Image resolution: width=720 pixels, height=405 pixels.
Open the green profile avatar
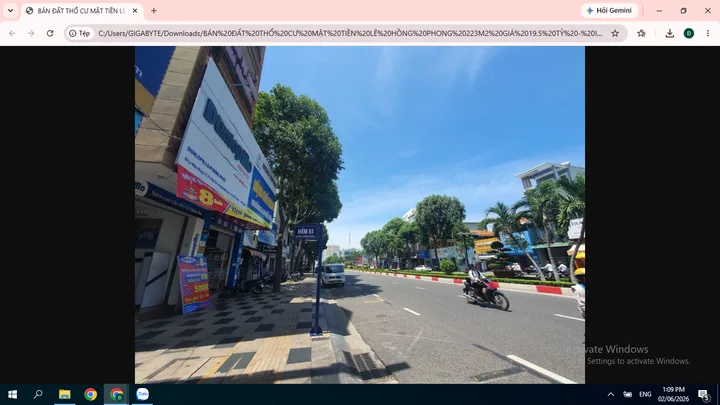[x=689, y=33]
